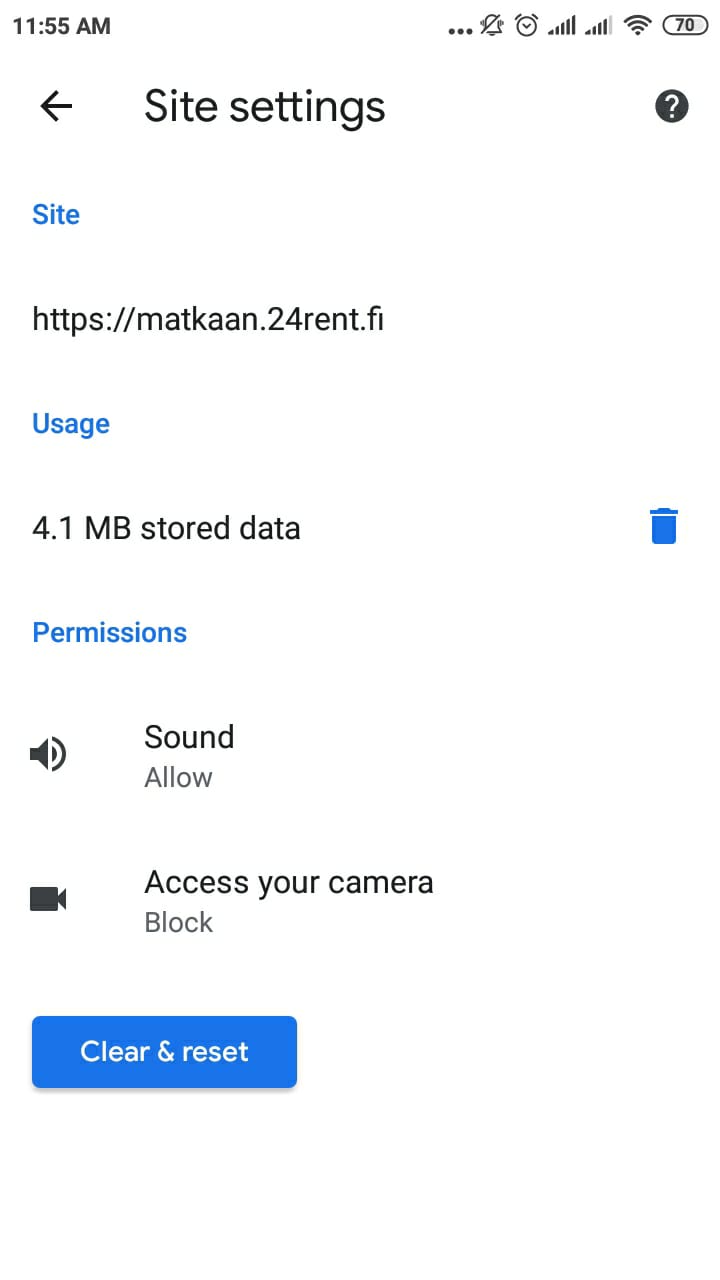Viewport: 720px width, 1280px height.
Task: Tap the Usage section header
Action: pyautogui.click(x=71, y=423)
